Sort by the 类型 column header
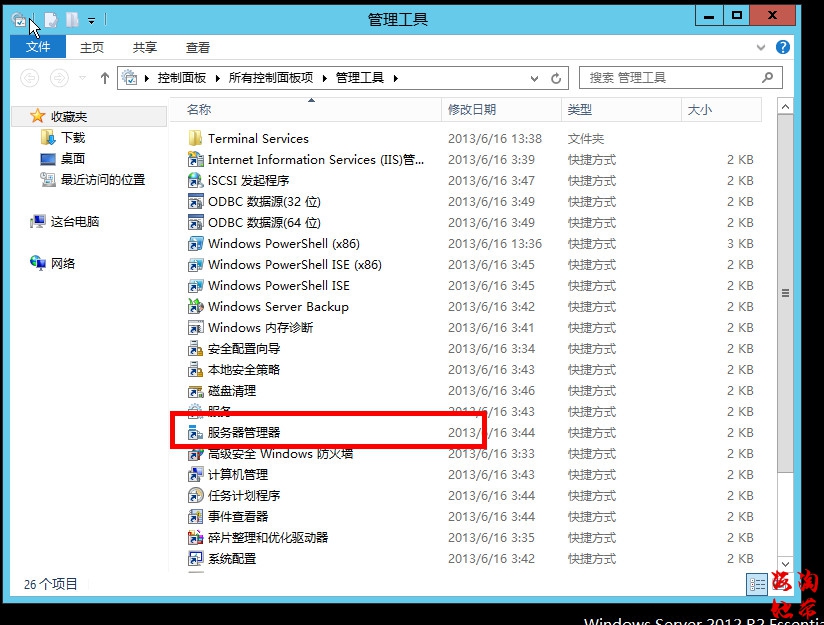Viewport: 824px width, 625px height. [621, 109]
